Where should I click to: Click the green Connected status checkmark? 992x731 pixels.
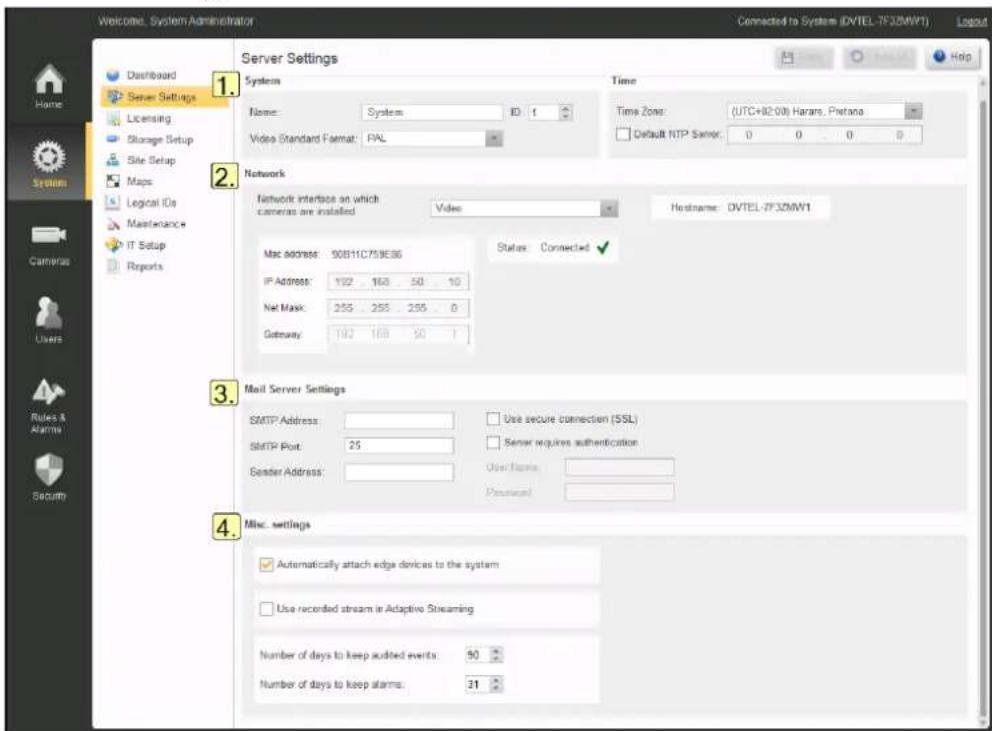pyautogui.click(x=603, y=247)
